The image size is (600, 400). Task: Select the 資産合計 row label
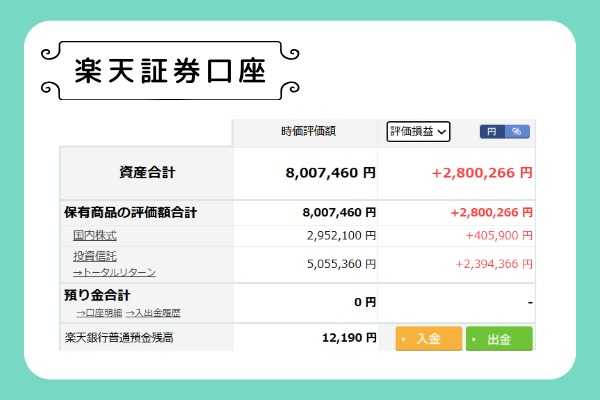pos(147,172)
